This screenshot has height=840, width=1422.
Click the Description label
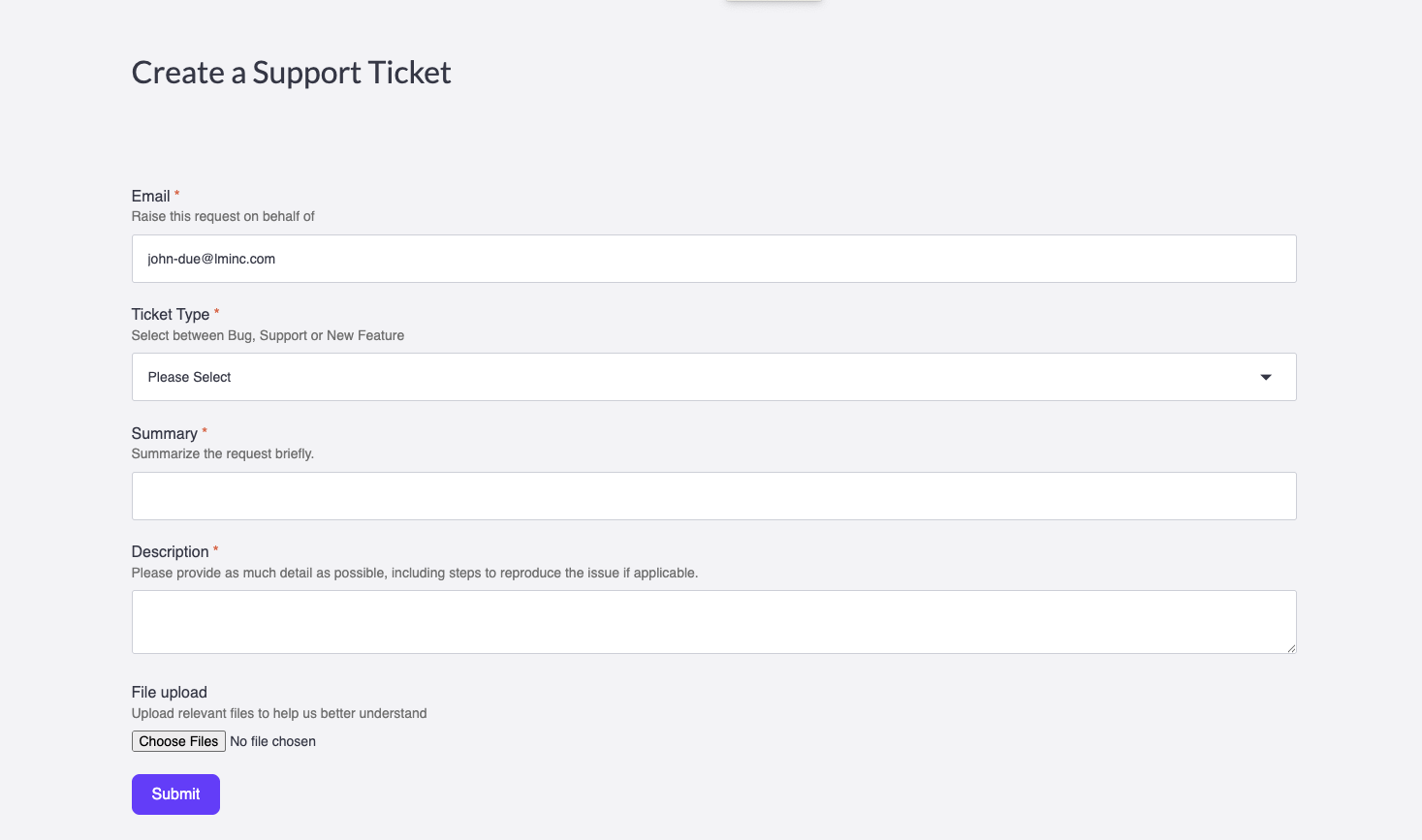click(171, 551)
